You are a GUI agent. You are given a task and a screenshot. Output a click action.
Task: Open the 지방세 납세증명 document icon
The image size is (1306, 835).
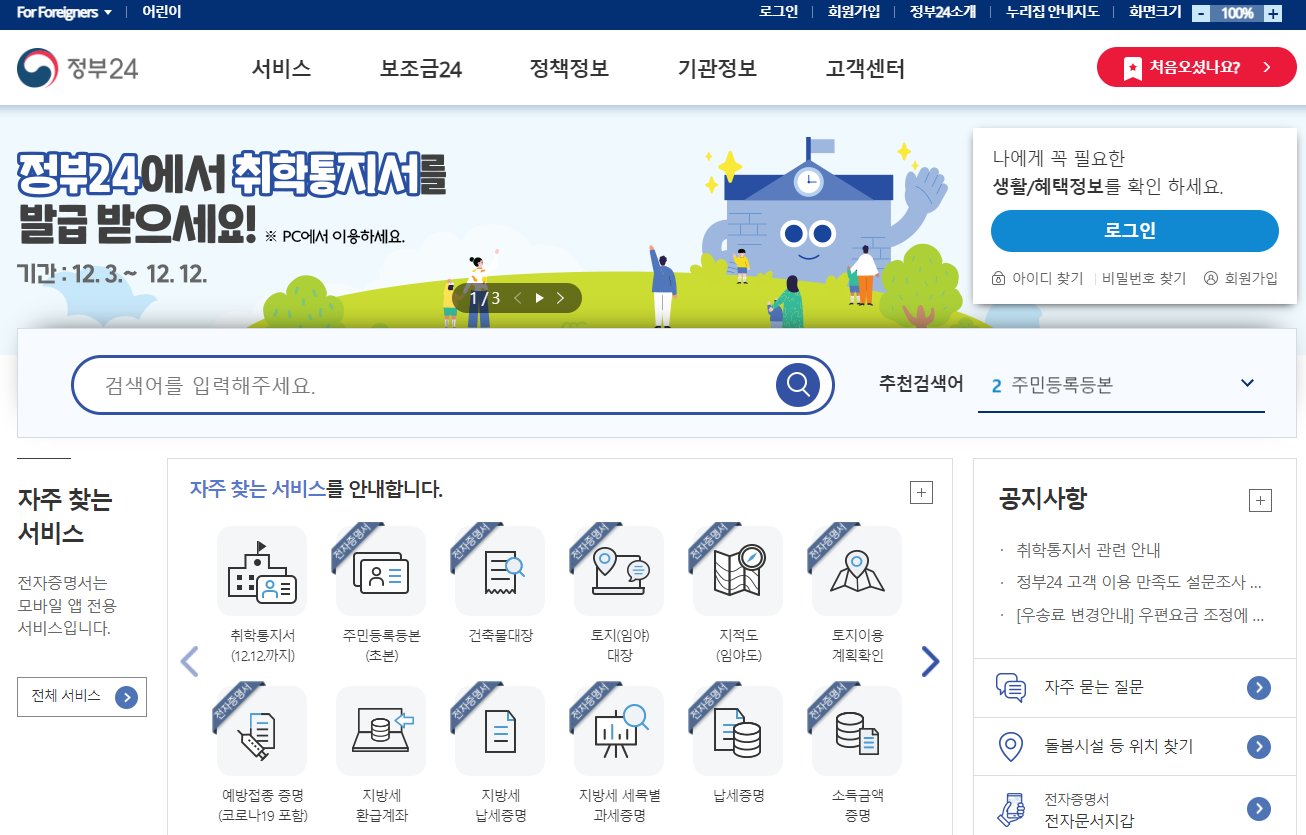[x=500, y=731]
